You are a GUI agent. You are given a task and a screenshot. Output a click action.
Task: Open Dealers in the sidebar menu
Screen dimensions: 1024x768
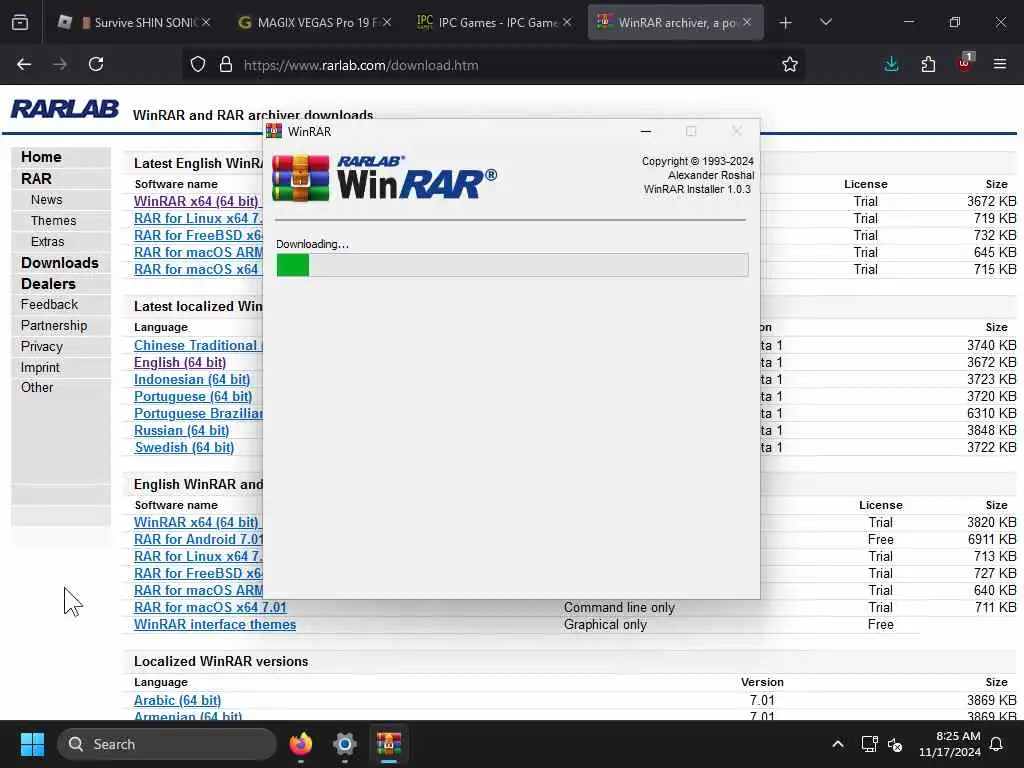pyautogui.click(x=48, y=283)
